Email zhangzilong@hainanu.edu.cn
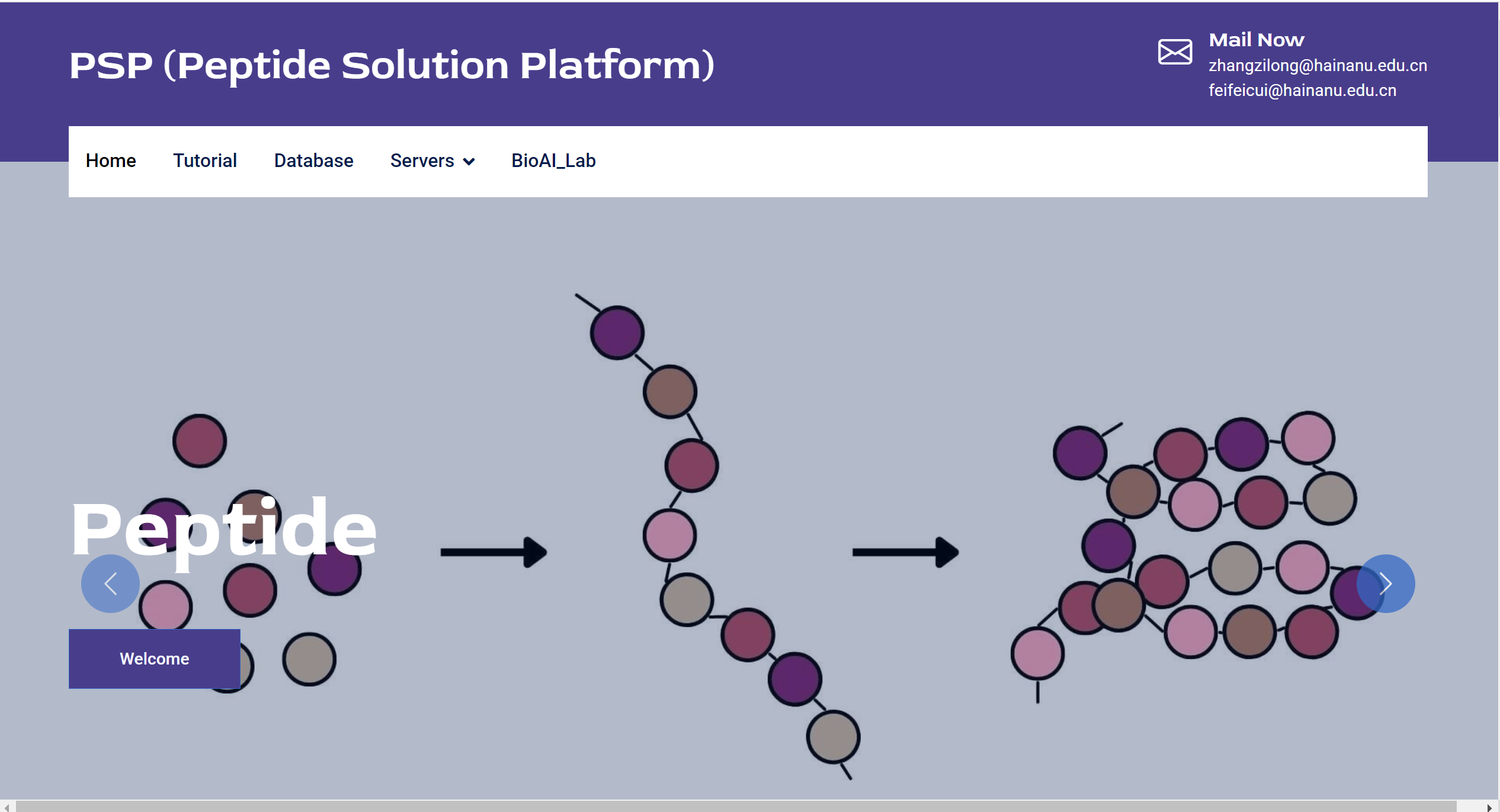The image size is (1500, 812). 1318,65
